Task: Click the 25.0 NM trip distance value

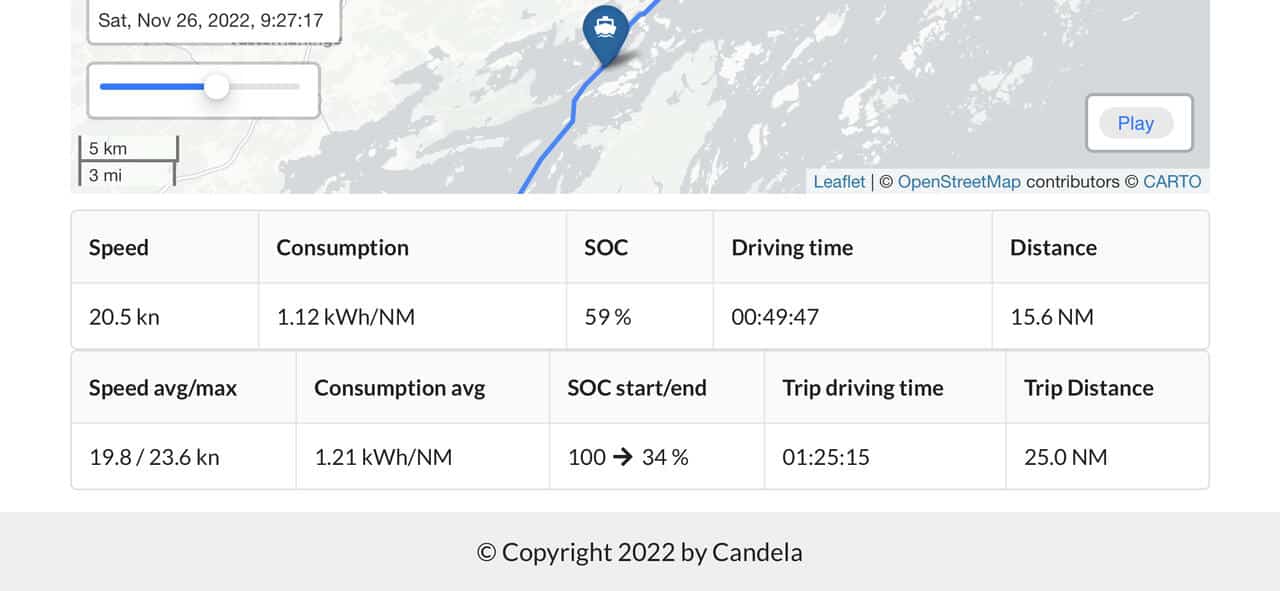Action: point(1066,457)
